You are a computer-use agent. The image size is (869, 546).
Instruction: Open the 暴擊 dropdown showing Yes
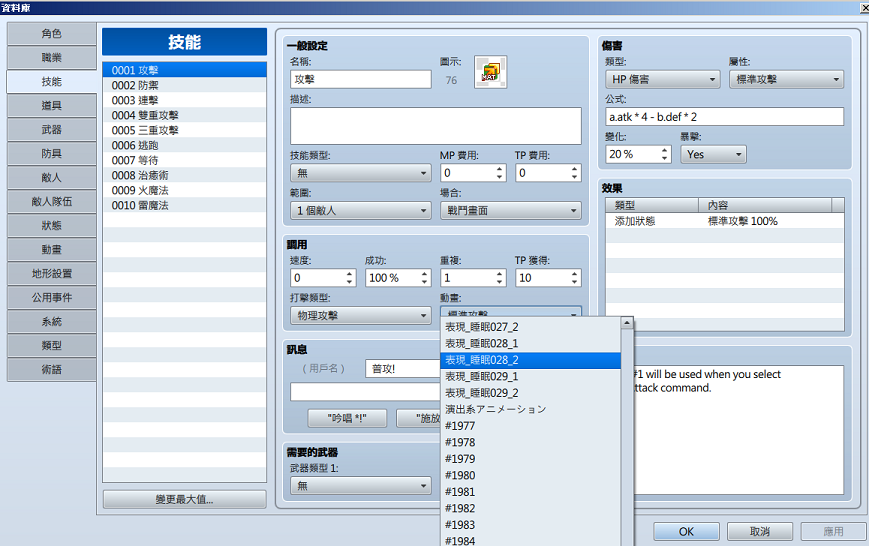pos(713,154)
